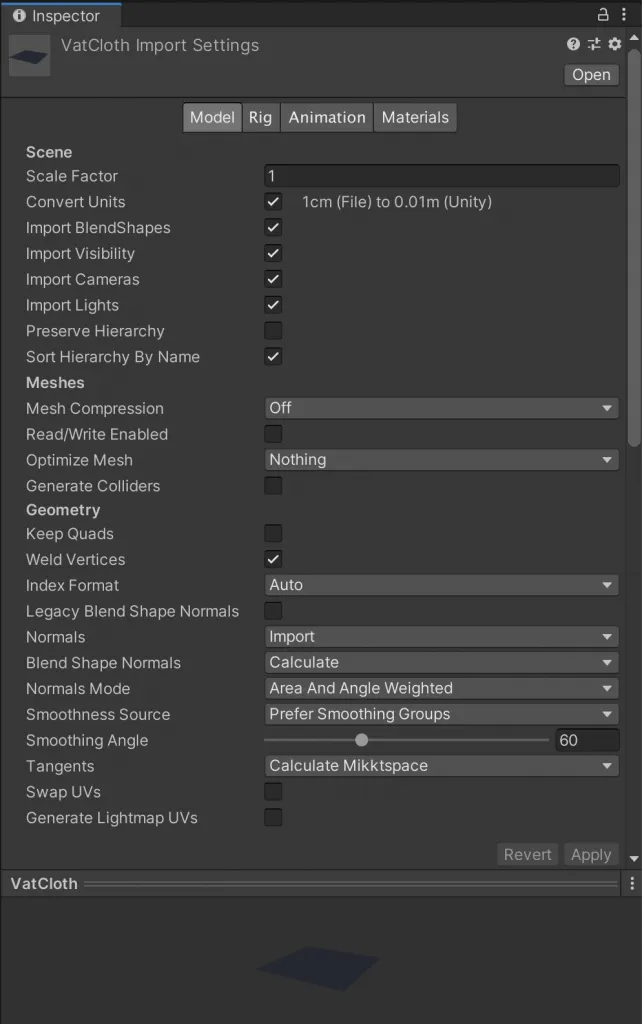Screen dimensions: 642x1024
Task: Enable the Preserve Hierarchy checkbox
Action: click(x=273, y=331)
